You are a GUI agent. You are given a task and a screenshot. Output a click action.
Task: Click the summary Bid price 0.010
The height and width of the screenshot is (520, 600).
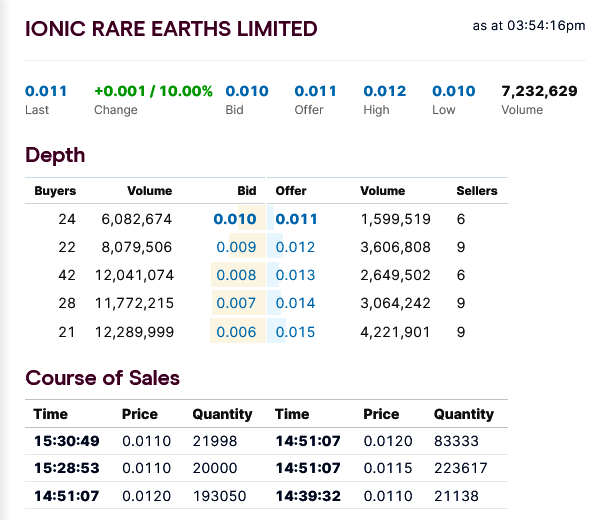247,91
